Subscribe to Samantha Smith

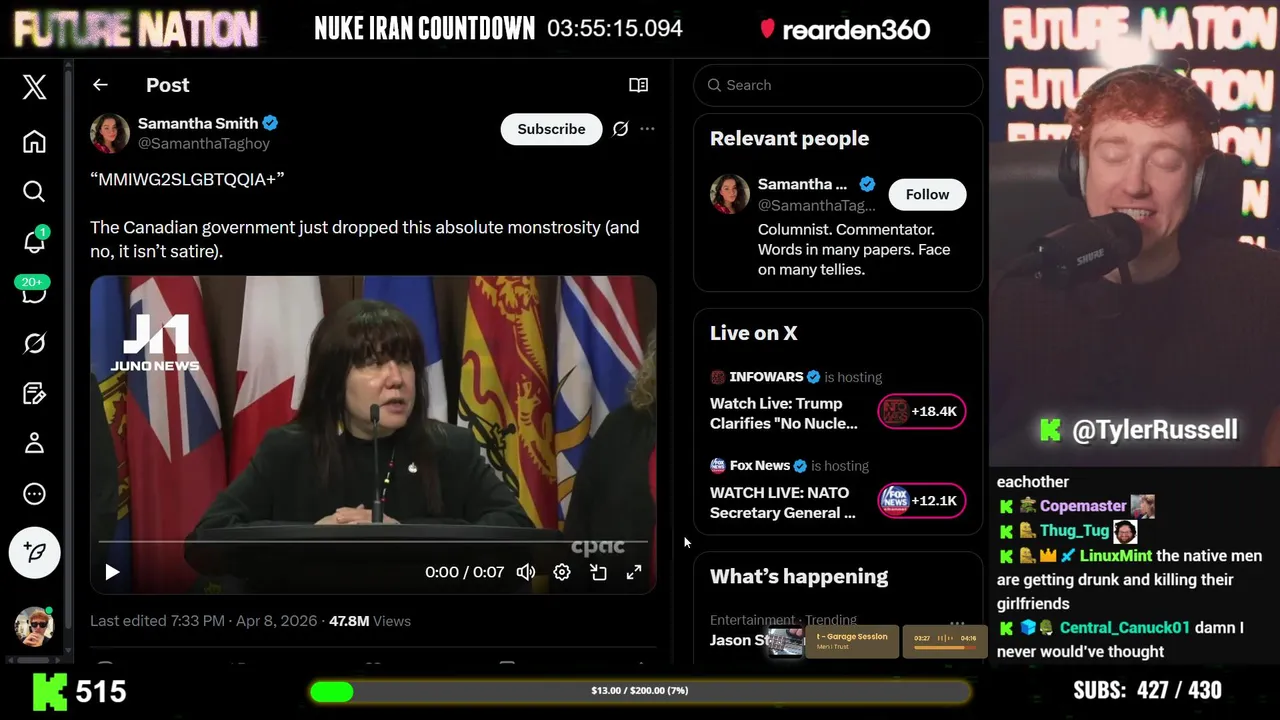point(551,129)
